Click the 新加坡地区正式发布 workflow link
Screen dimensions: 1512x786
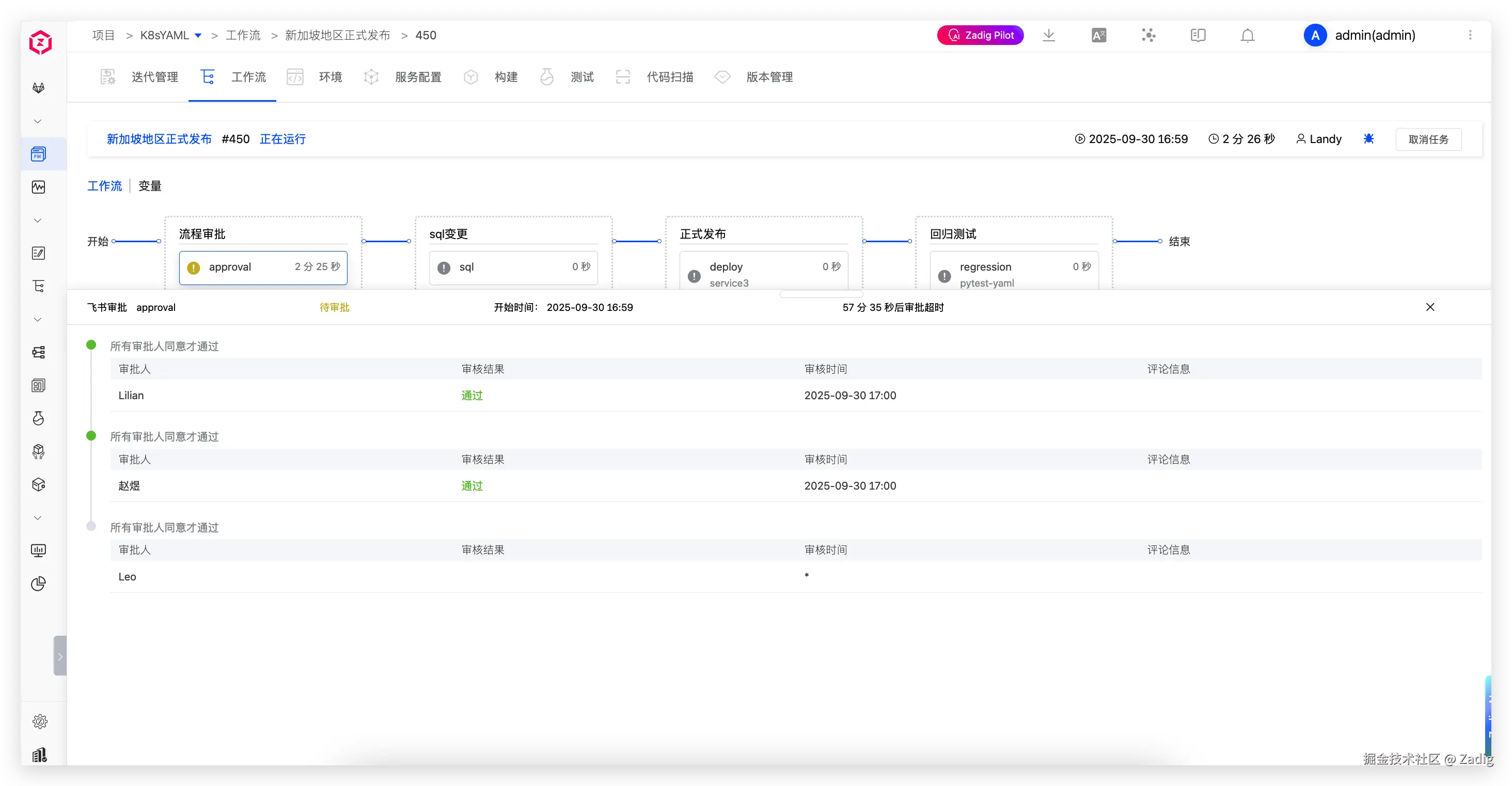point(159,139)
